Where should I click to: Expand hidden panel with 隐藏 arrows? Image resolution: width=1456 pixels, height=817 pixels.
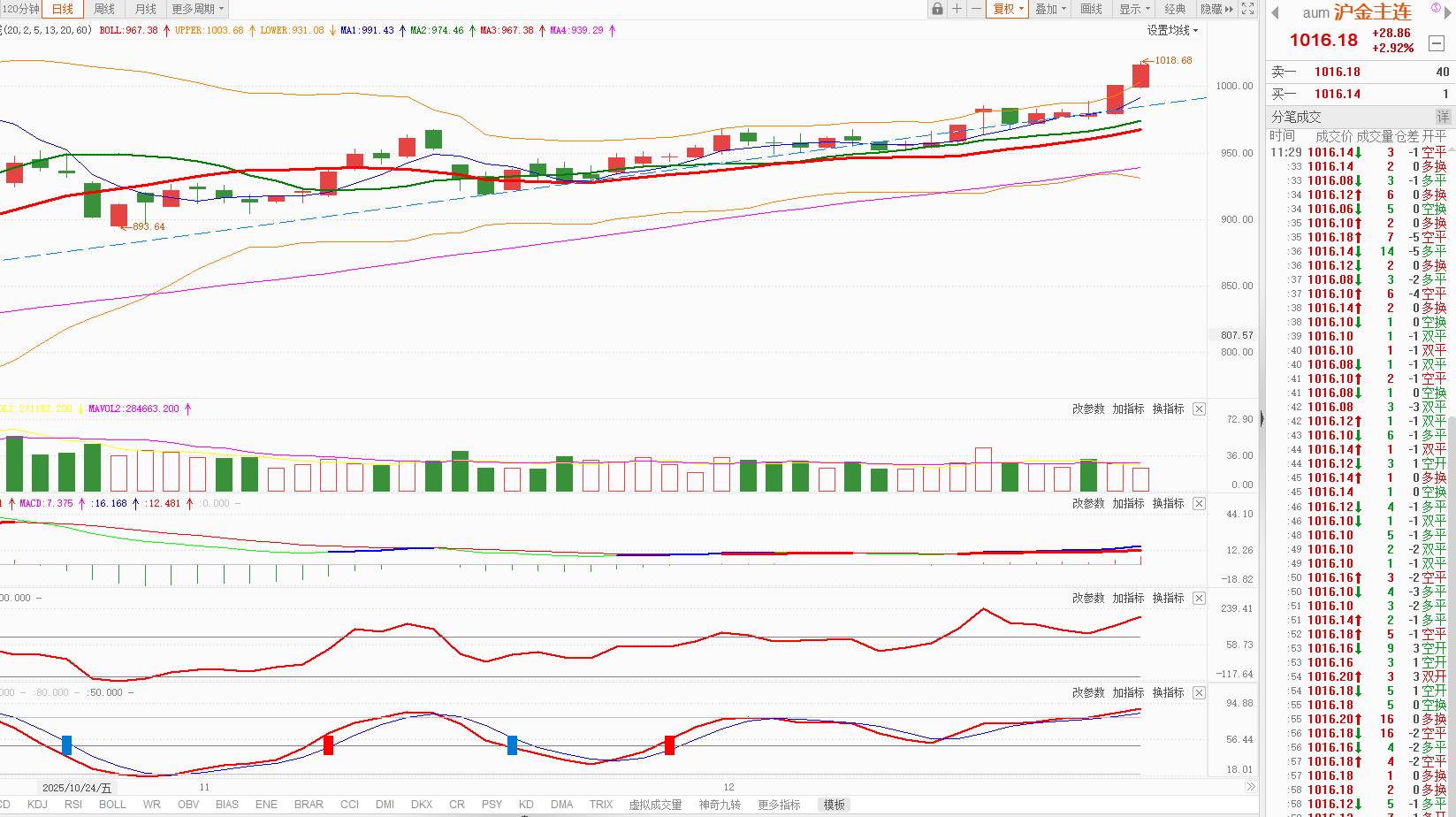tap(1216, 9)
